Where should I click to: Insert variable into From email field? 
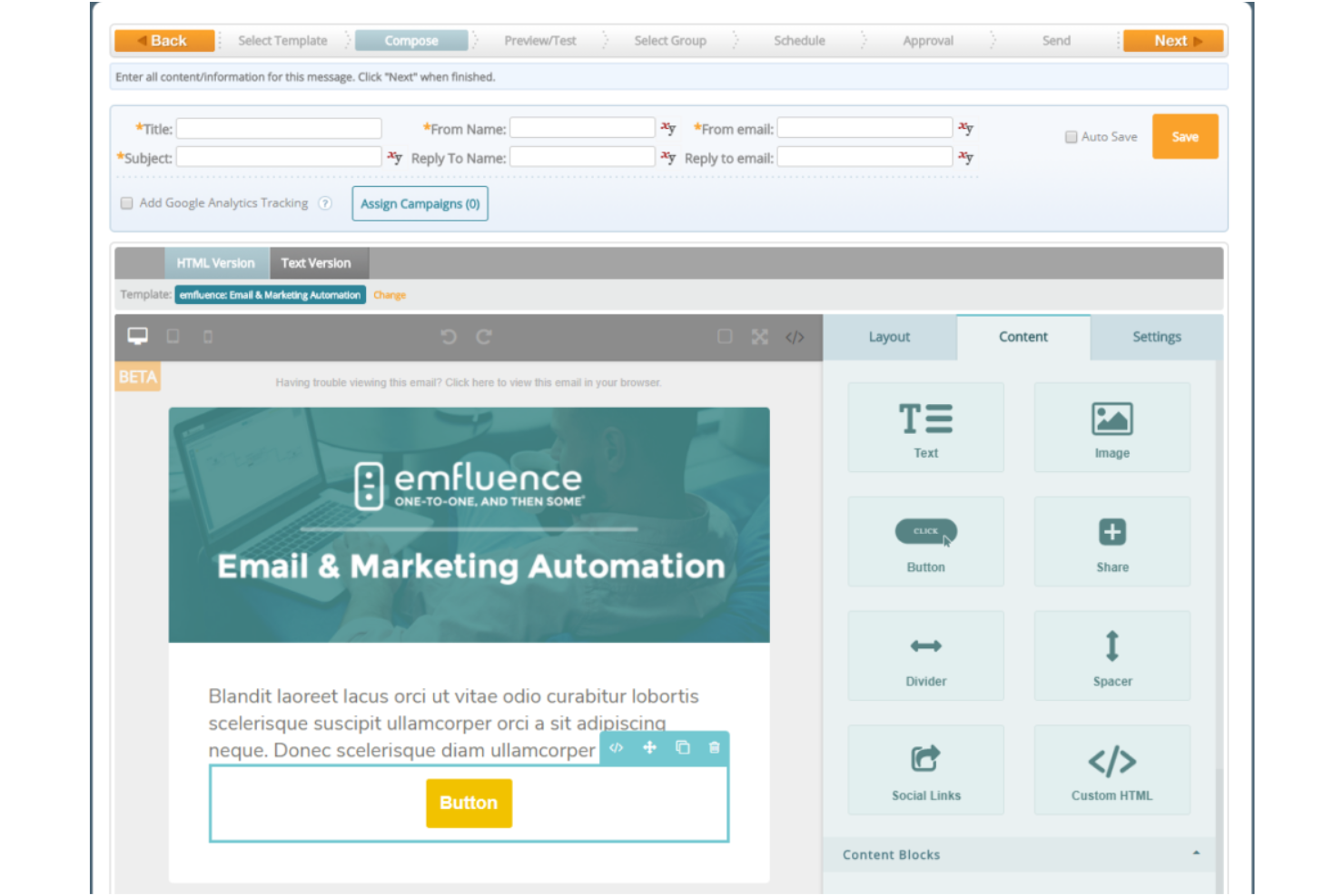tap(965, 128)
